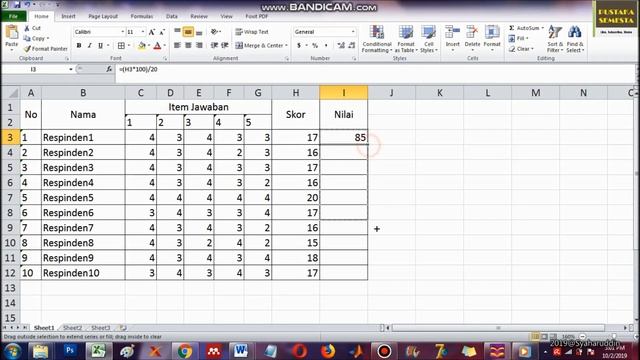
Task: Open the Sheet3 worksheet tab
Action: (100, 328)
